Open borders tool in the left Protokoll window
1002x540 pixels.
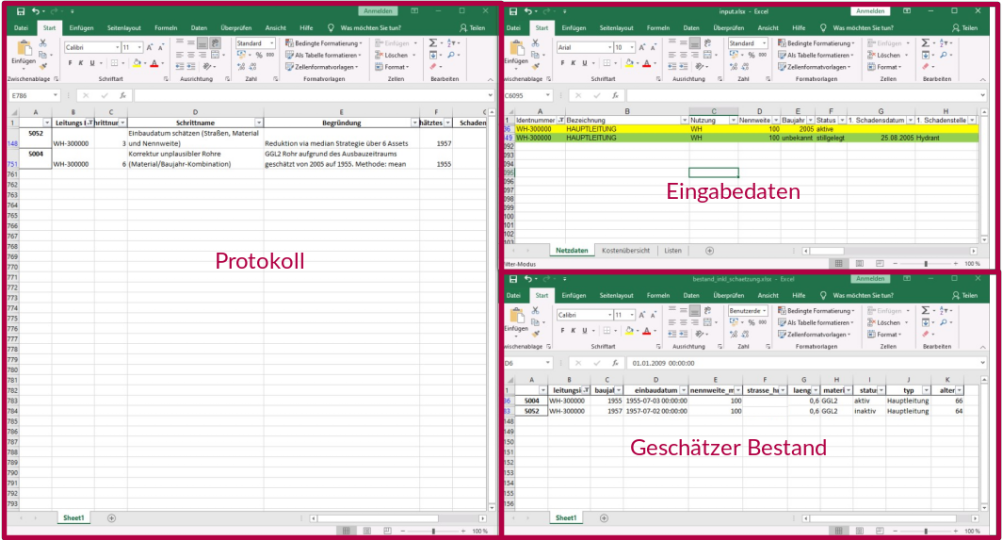[x=114, y=63]
